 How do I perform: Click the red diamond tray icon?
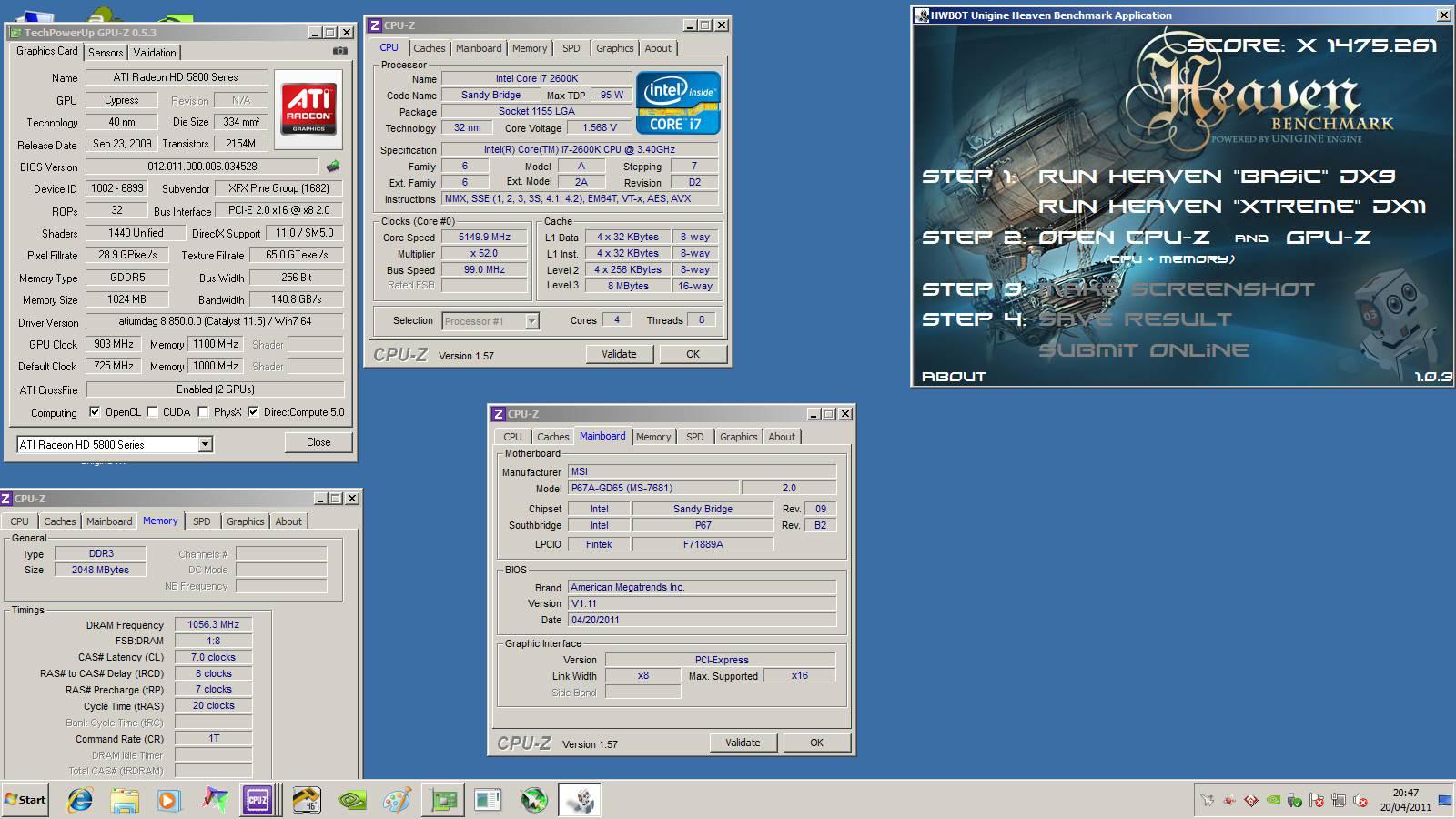click(x=1251, y=800)
